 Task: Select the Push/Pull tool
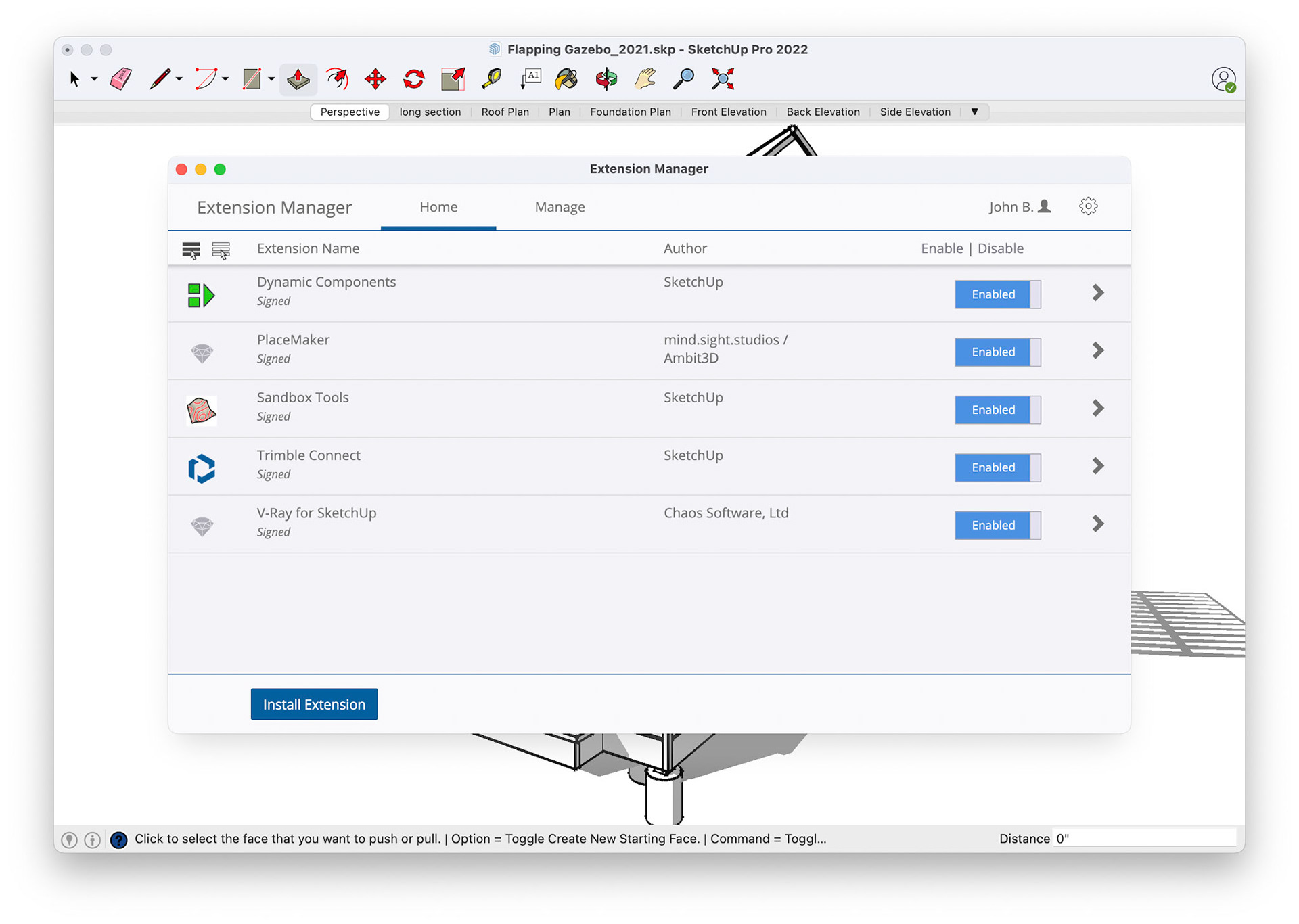click(x=298, y=79)
